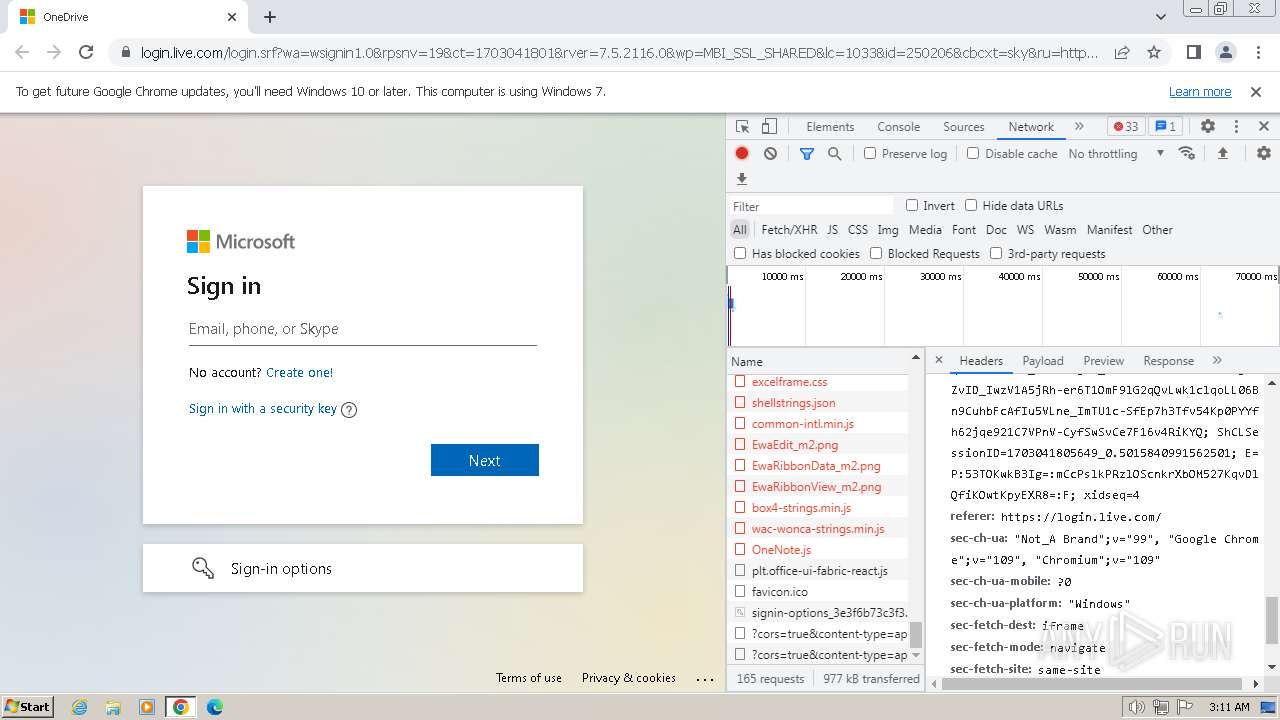The image size is (1280, 720).
Task: Filter requests by JS type
Action: (832, 230)
